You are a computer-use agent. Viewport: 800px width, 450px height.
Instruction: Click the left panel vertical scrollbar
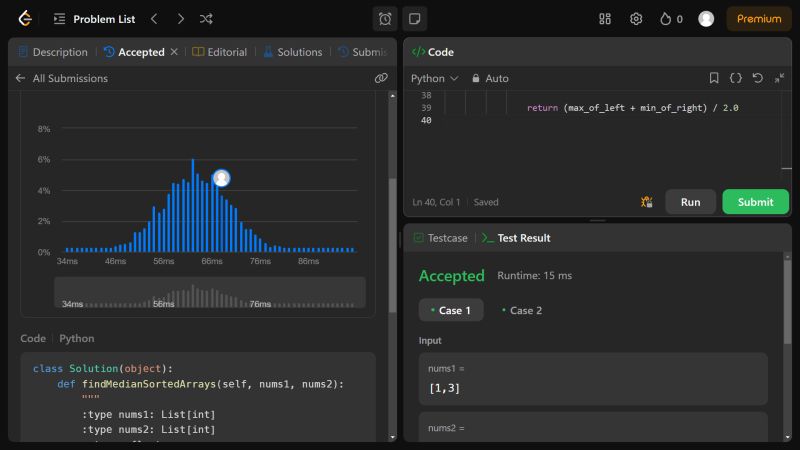392,245
